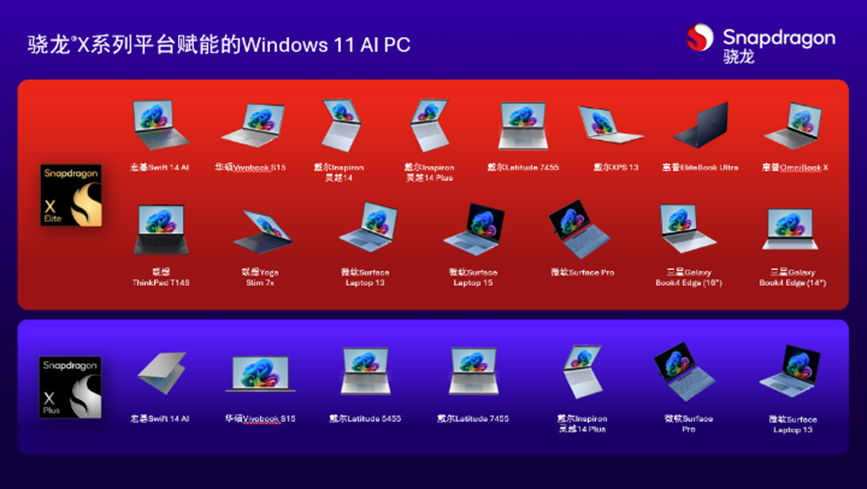Viewport: 867px width, 489px height.
Task: Click the 微软Surface Laptop 13 label in X Plus section
Action: (793, 424)
